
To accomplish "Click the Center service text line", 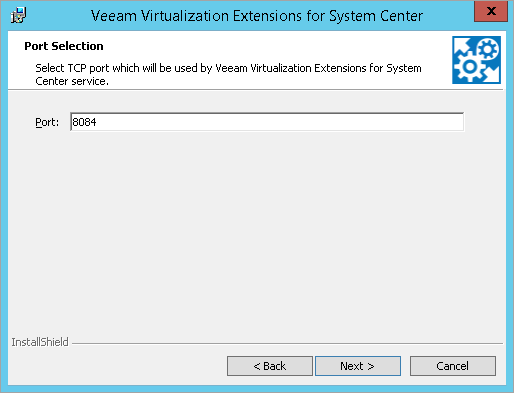I will (72, 81).
